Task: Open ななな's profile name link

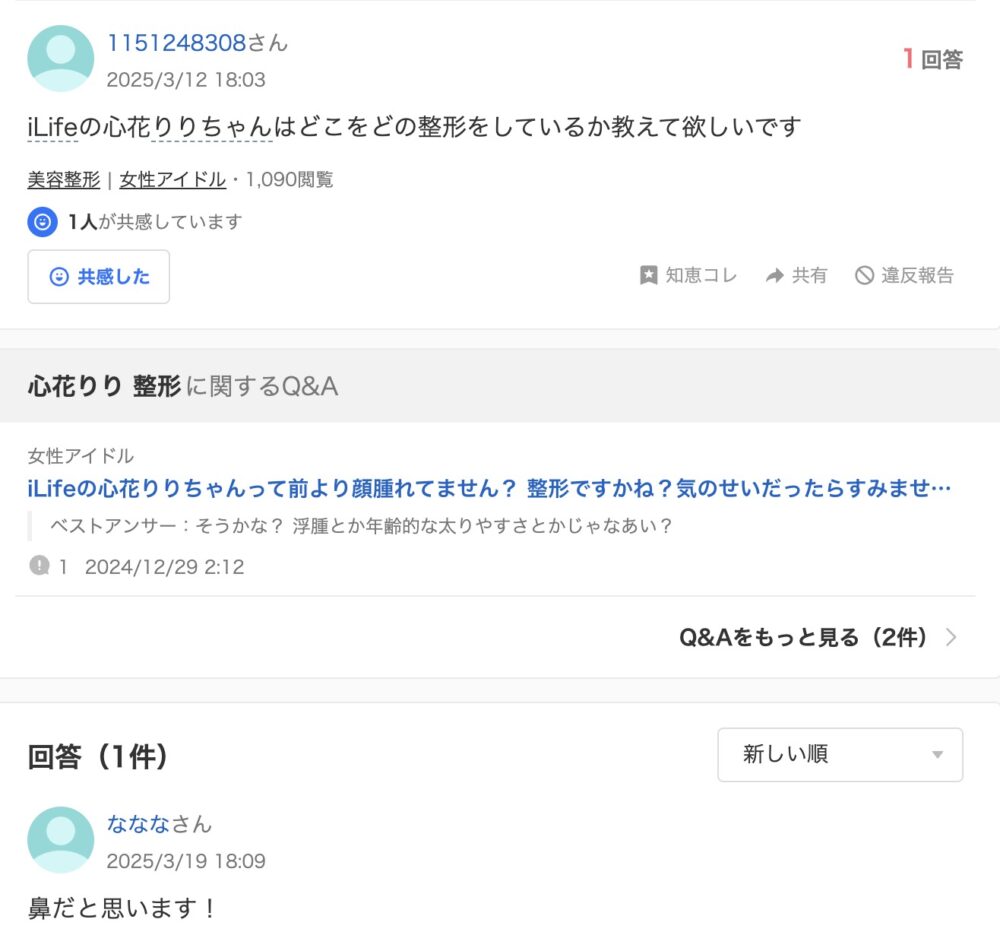Action: (159, 824)
